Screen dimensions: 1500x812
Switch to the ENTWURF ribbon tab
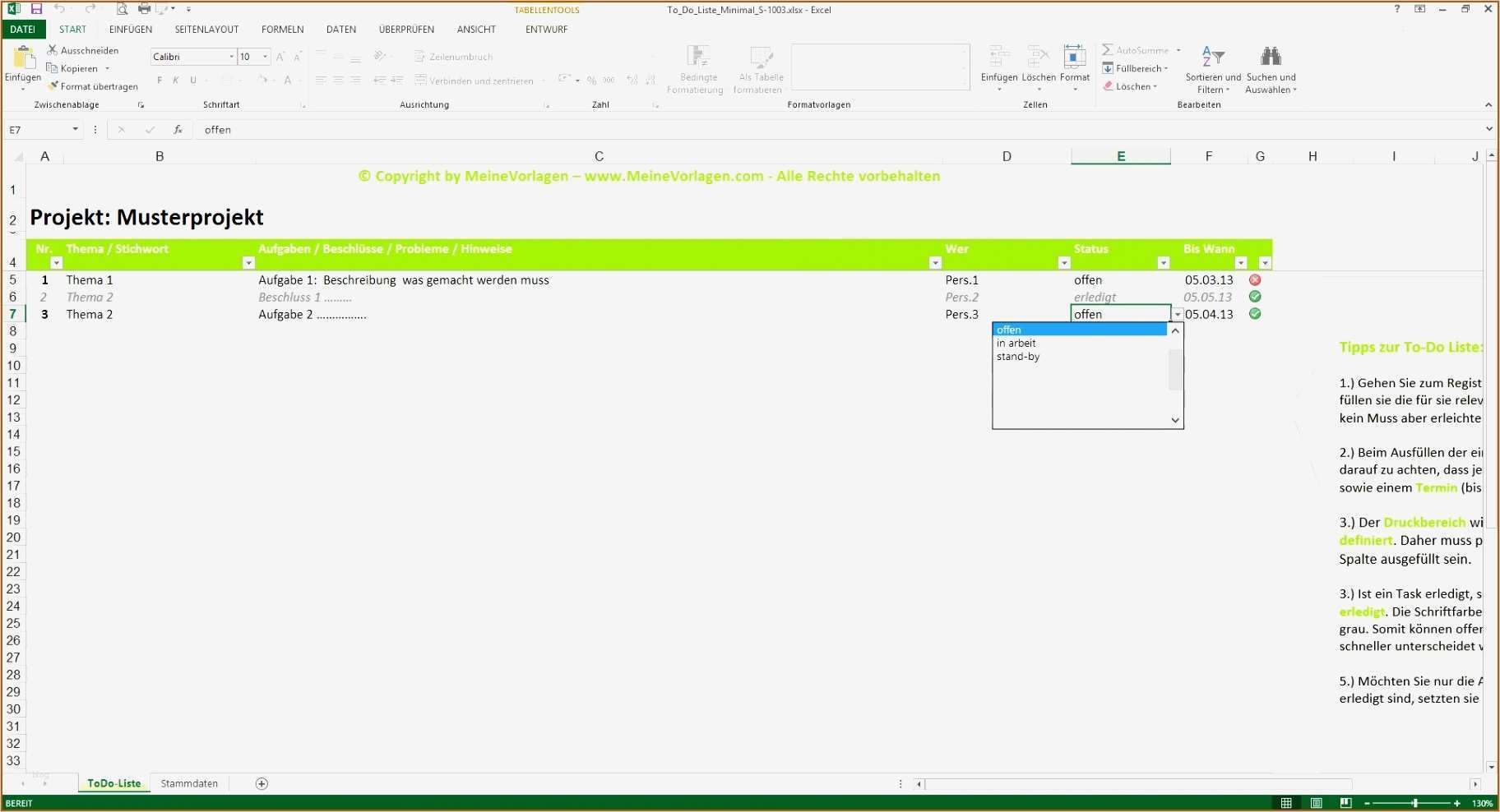(x=546, y=29)
